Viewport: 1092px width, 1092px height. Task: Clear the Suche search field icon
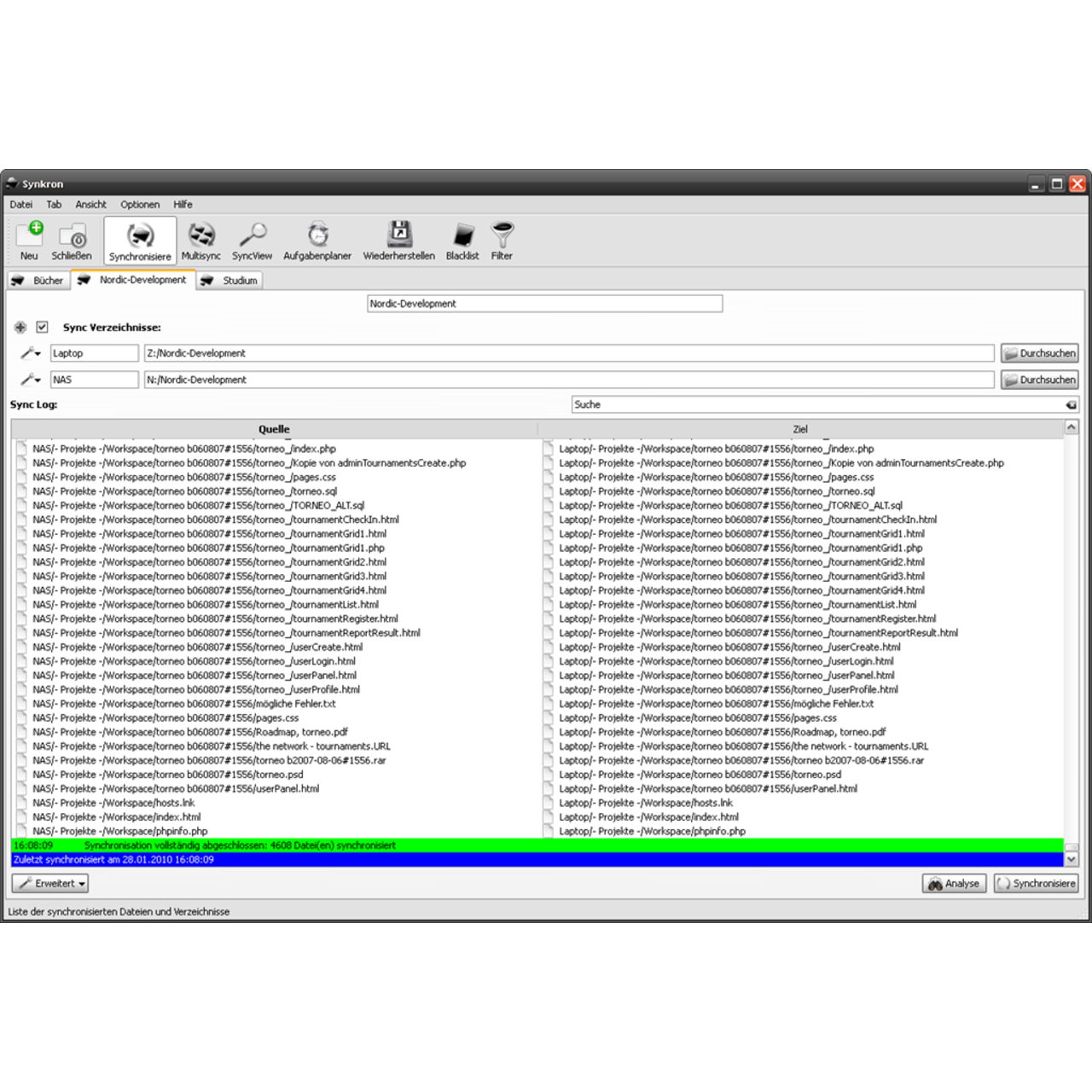1072,404
